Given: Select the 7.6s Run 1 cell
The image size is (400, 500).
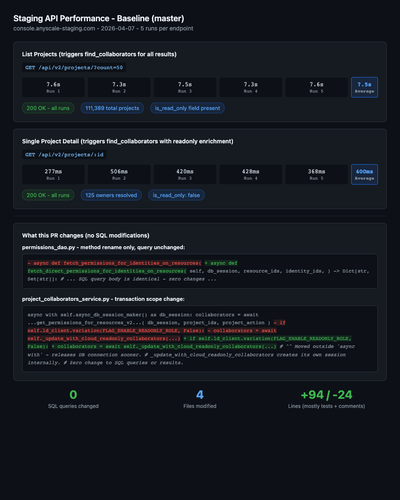Looking at the screenshot, I should tap(53, 87).
